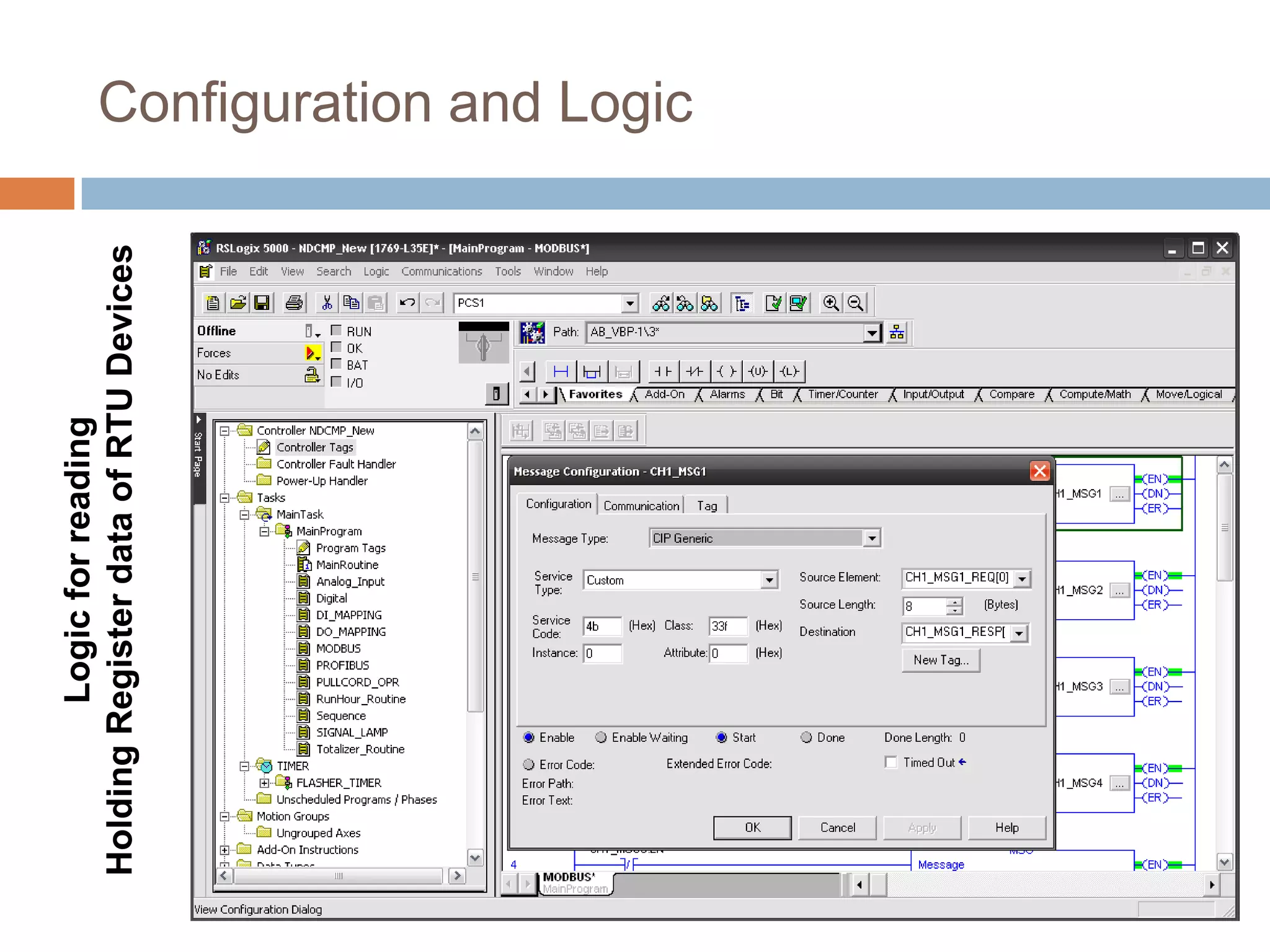Click the Copy toolbar icon

tap(351, 302)
